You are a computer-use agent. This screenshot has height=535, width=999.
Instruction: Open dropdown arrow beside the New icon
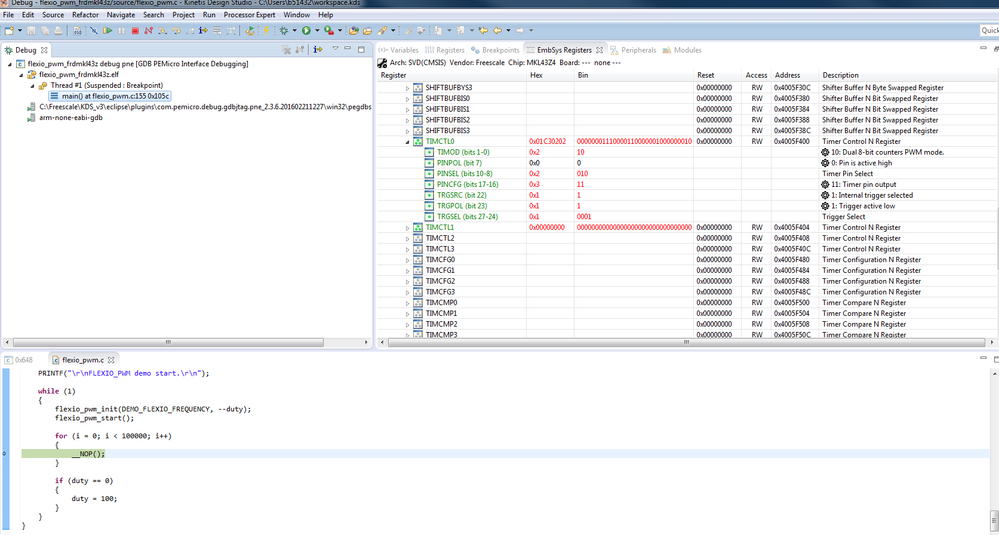20,31
